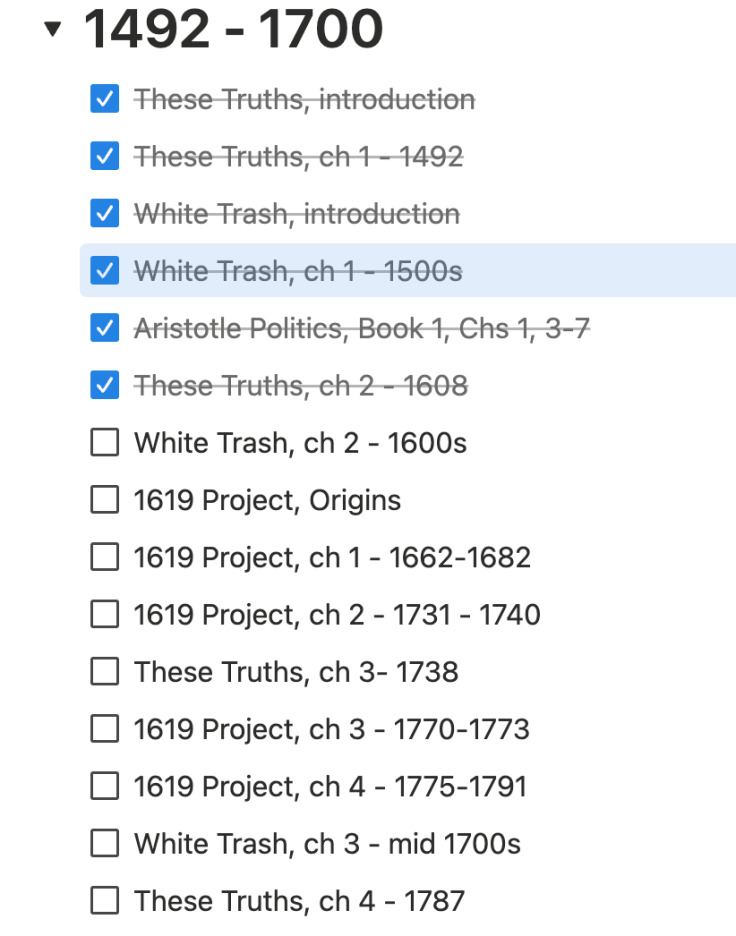Image resolution: width=736 pixels, height=936 pixels.
Task: Check White Trash, ch 3 - mid 1700s
Action: click(x=105, y=844)
